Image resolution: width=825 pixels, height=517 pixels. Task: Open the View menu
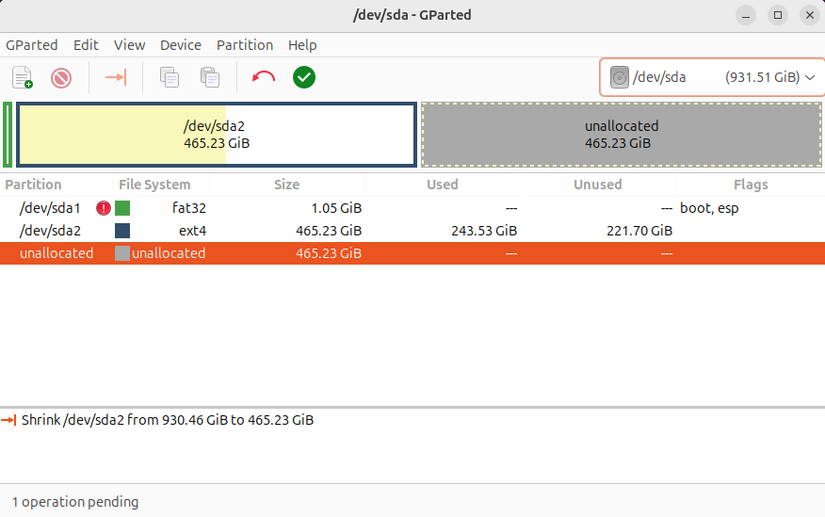click(x=129, y=45)
